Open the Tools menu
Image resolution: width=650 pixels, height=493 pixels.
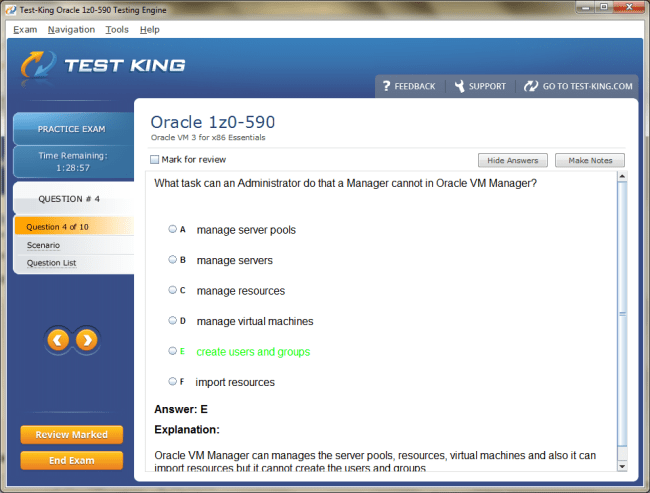[117, 30]
